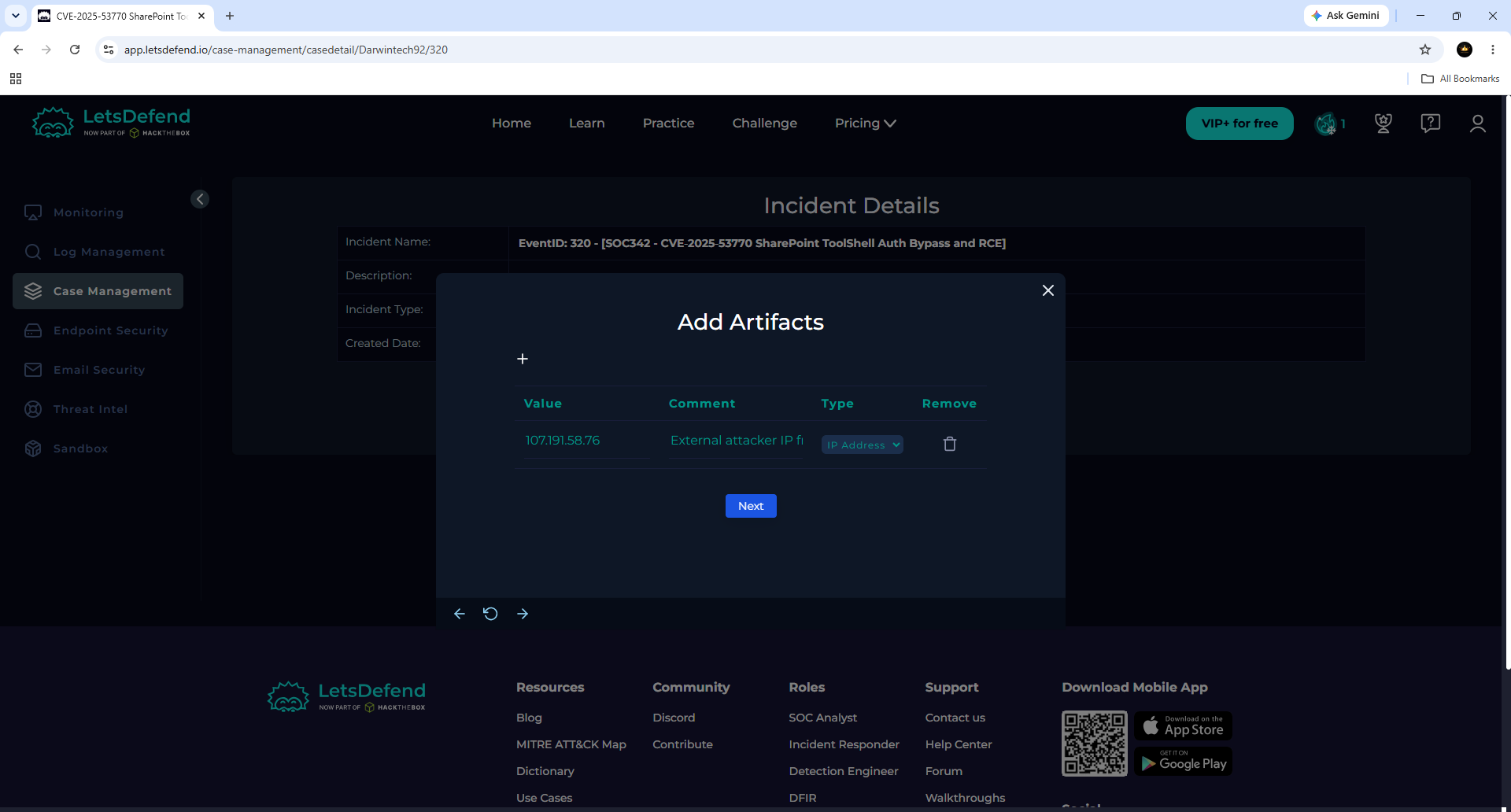The width and height of the screenshot is (1511, 812).
Task: Open the Forum link in footer
Action: coord(944,771)
